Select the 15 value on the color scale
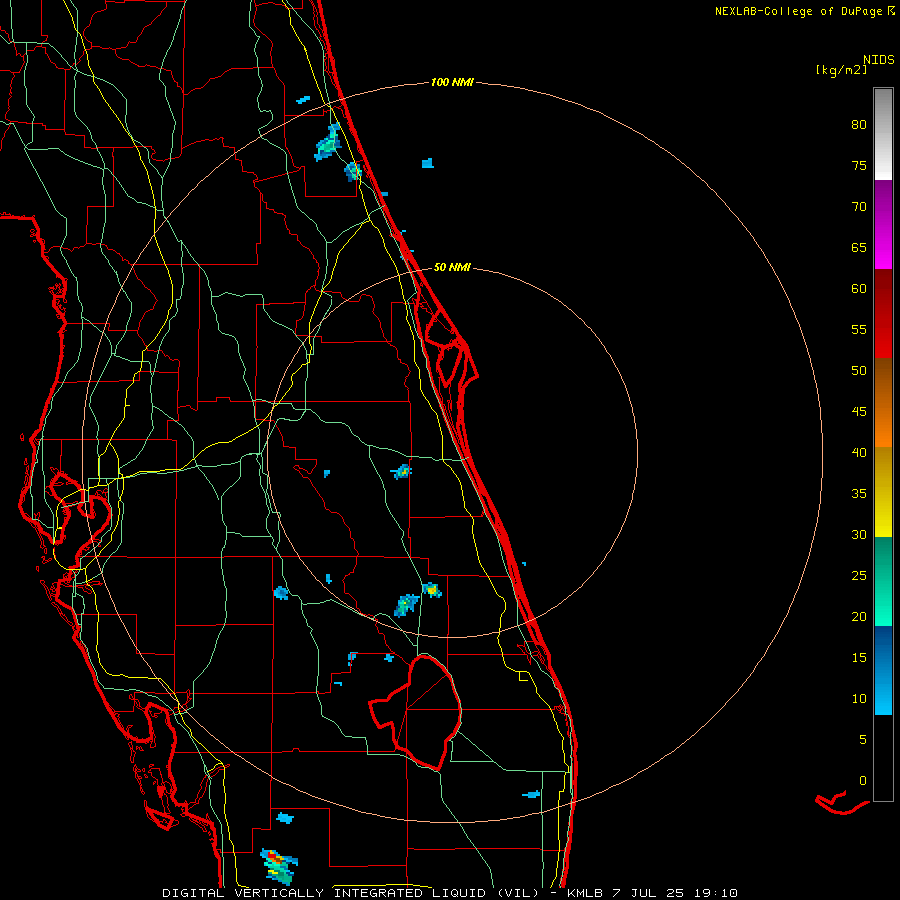The image size is (900, 900). pyautogui.click(x=859, y=657)
